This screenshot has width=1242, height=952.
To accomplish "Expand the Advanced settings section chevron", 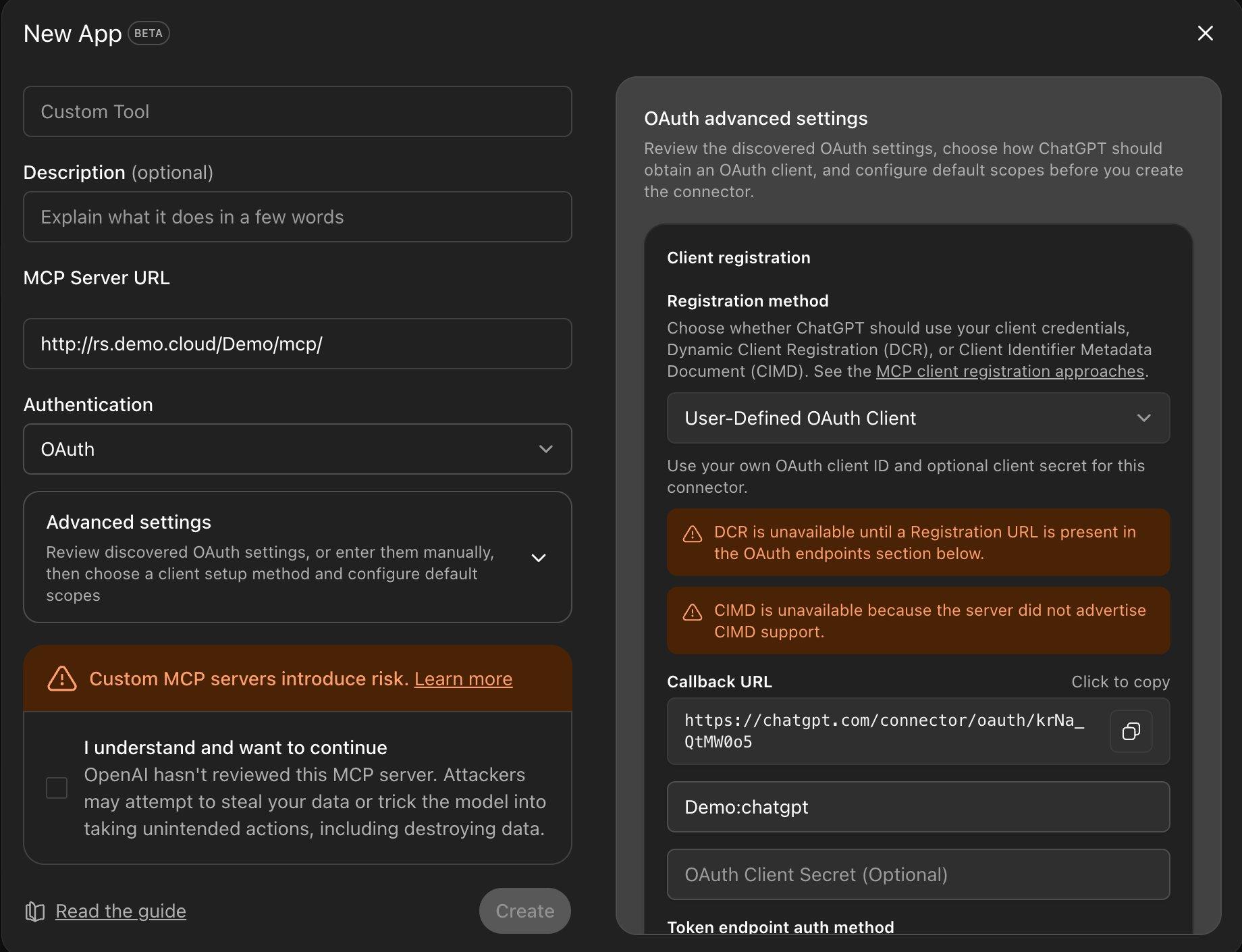I will (x=539, y=558).
